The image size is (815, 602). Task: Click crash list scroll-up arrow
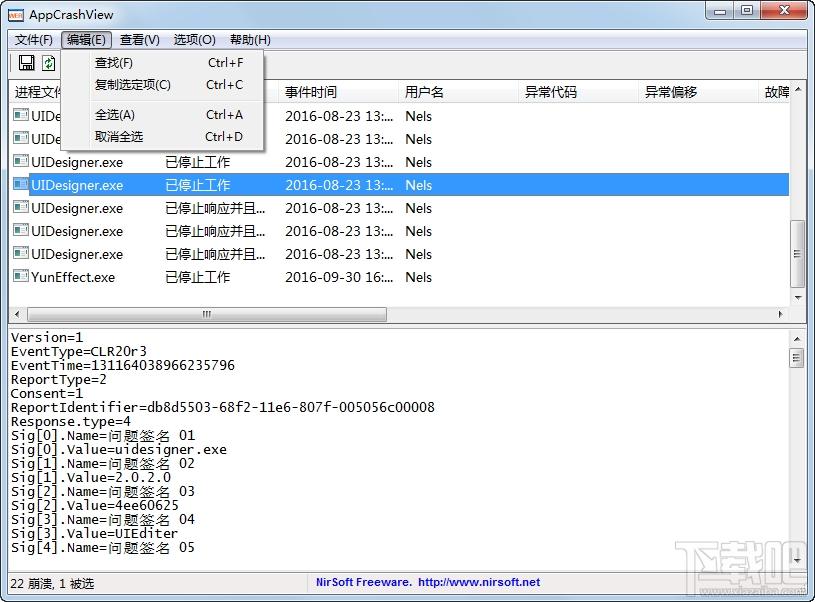(x=797, y=89)
